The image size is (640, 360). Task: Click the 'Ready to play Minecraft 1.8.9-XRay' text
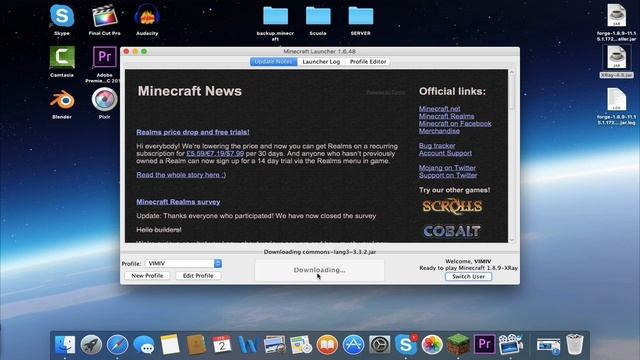468,268
